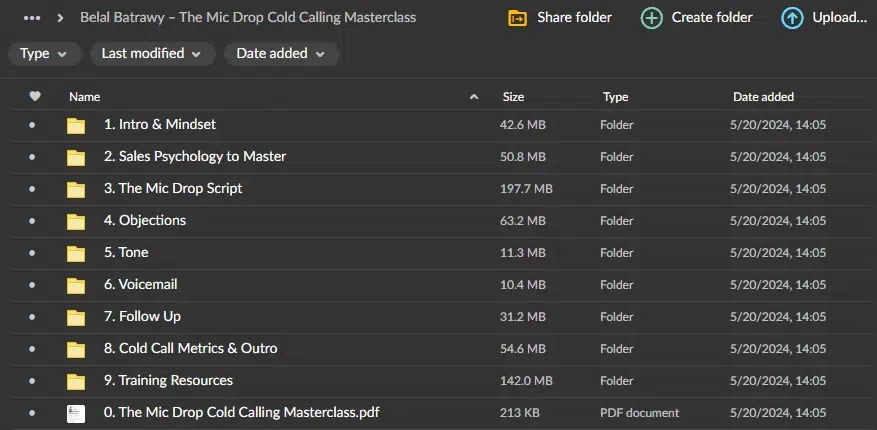Click the Create folder button label
877x430 pixels.
711,18
